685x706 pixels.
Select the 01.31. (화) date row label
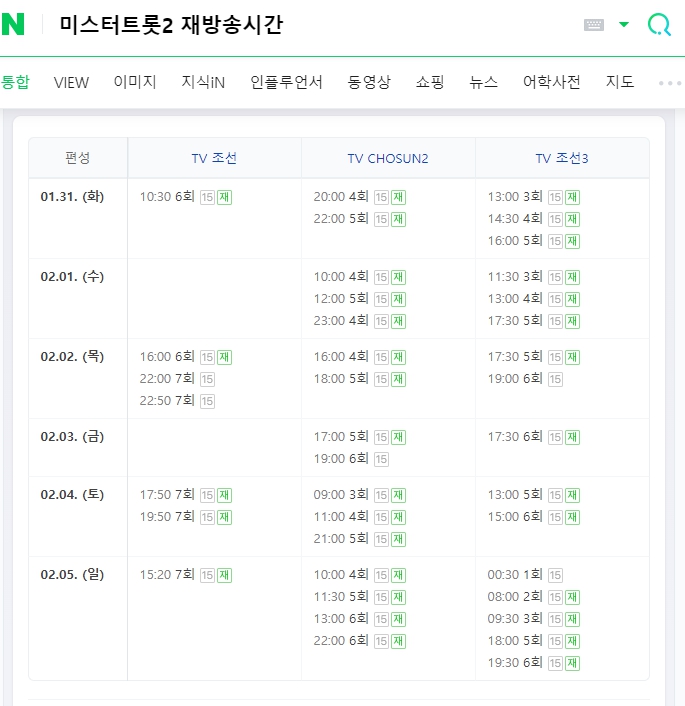click(72, 197)
